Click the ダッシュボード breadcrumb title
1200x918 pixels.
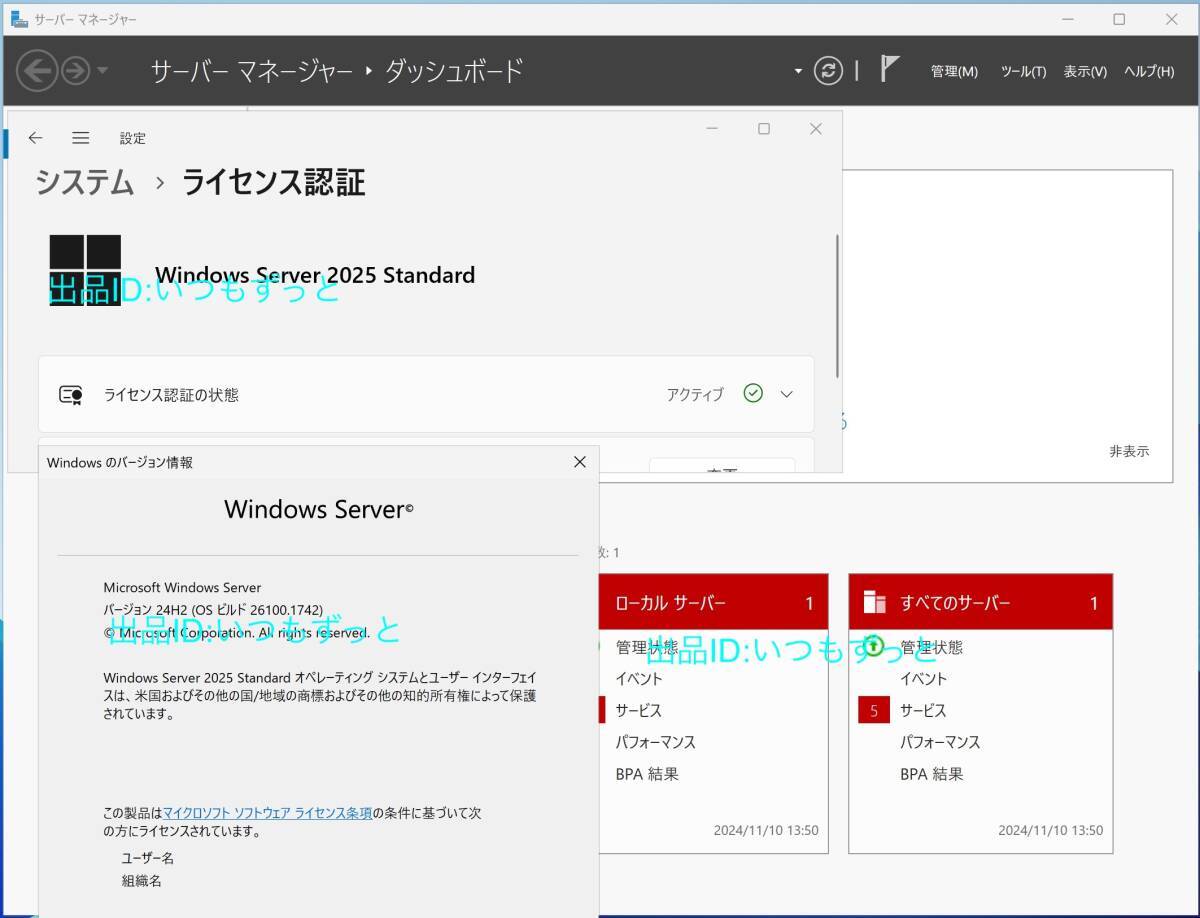(454, 71)
